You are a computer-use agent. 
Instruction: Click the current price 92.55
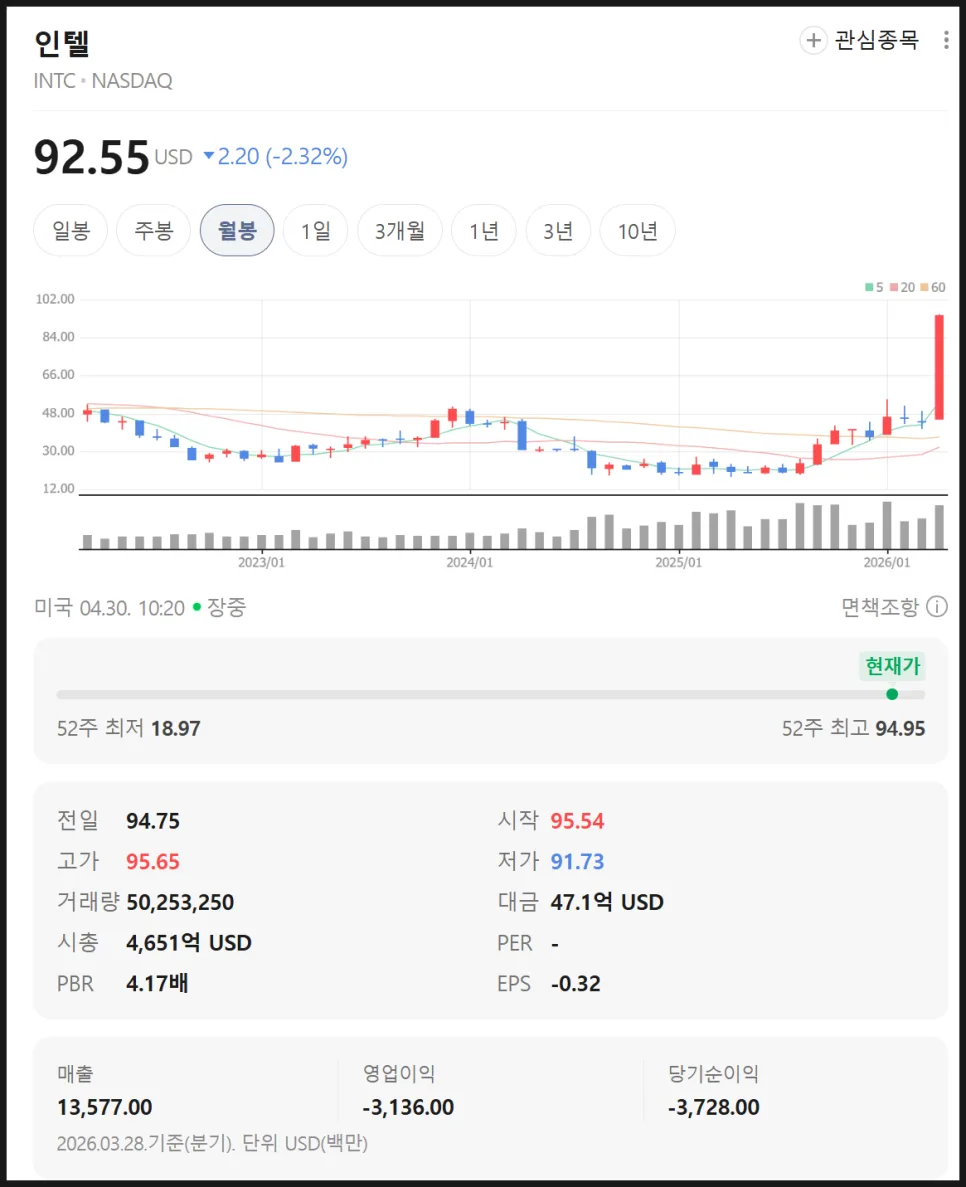point(92,157)
